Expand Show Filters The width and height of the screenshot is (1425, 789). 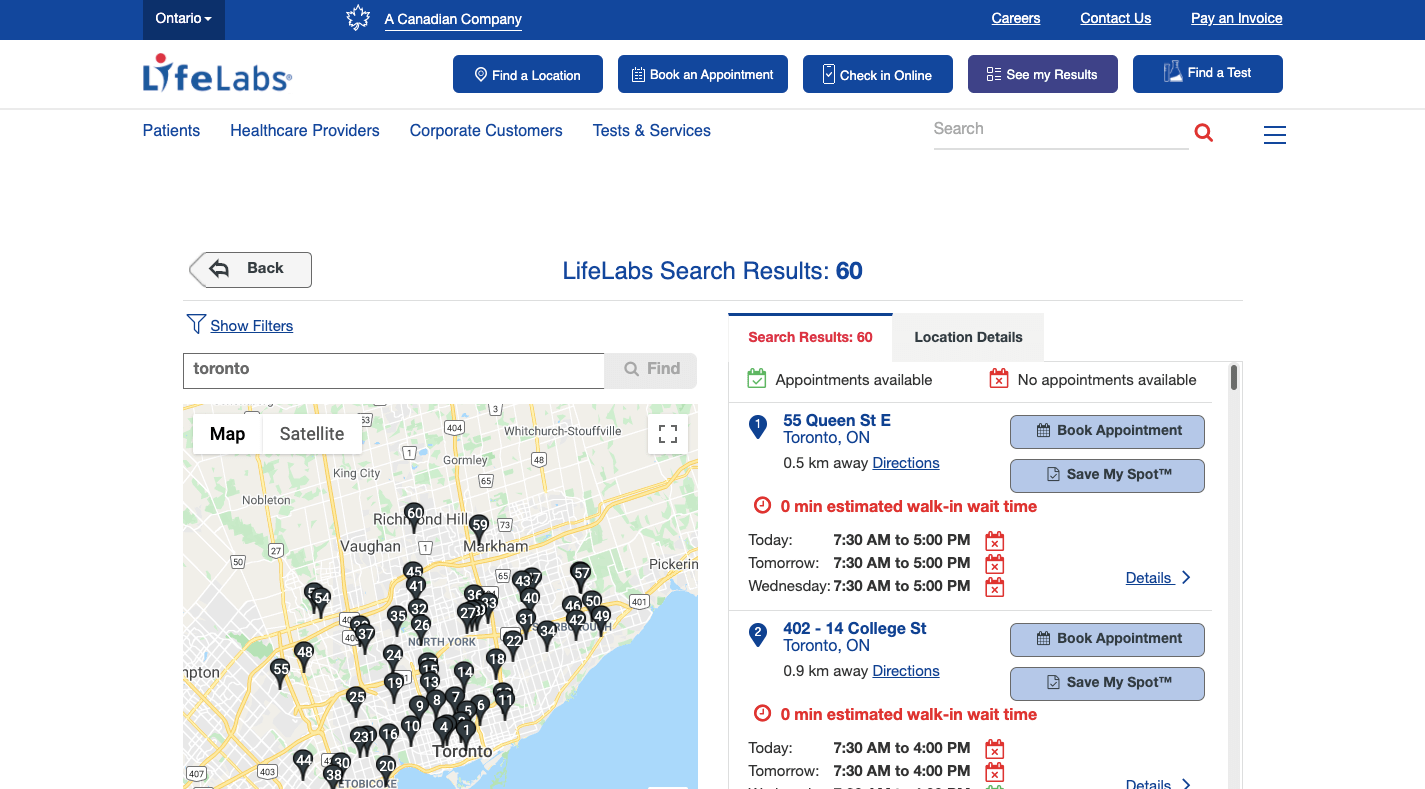coord(252,326)
